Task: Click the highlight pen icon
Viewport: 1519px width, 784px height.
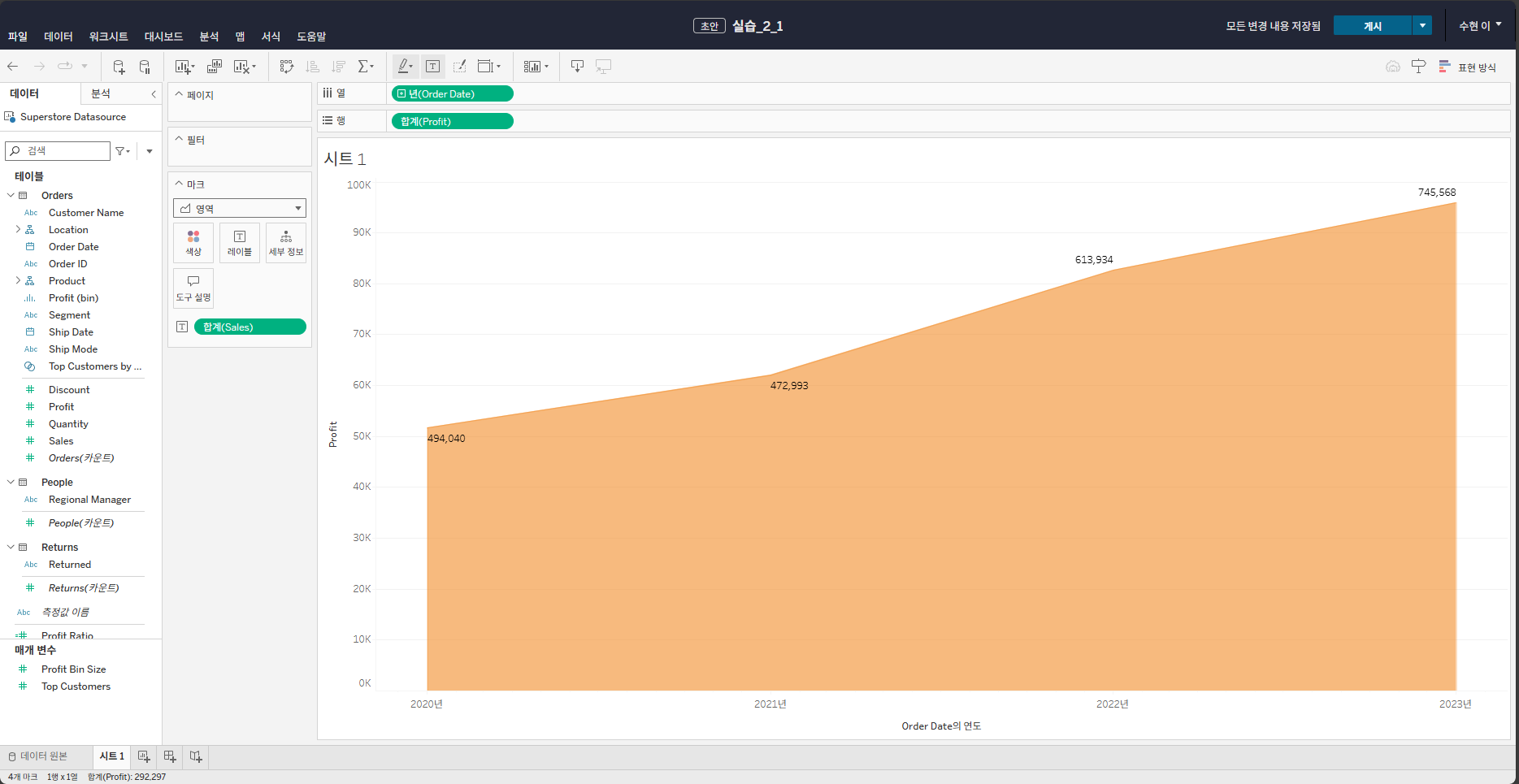Action: [405, 67]
